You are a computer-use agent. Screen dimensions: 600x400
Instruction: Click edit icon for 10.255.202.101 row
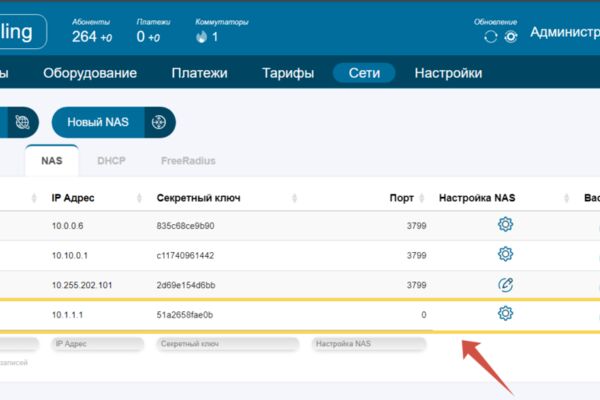tap(505, 284)
